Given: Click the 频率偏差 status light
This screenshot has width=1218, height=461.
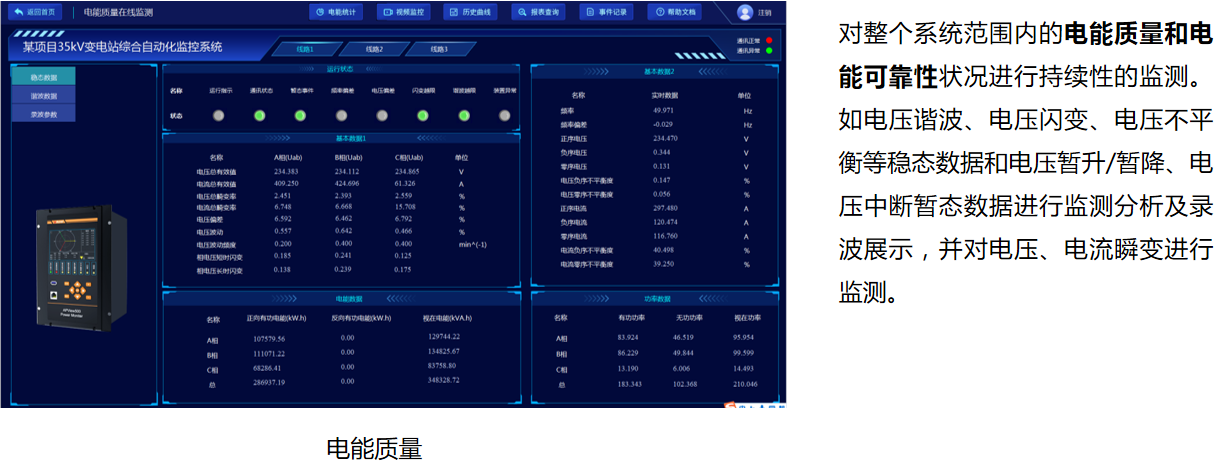Looking at the screenshot, I should point(341,116).
